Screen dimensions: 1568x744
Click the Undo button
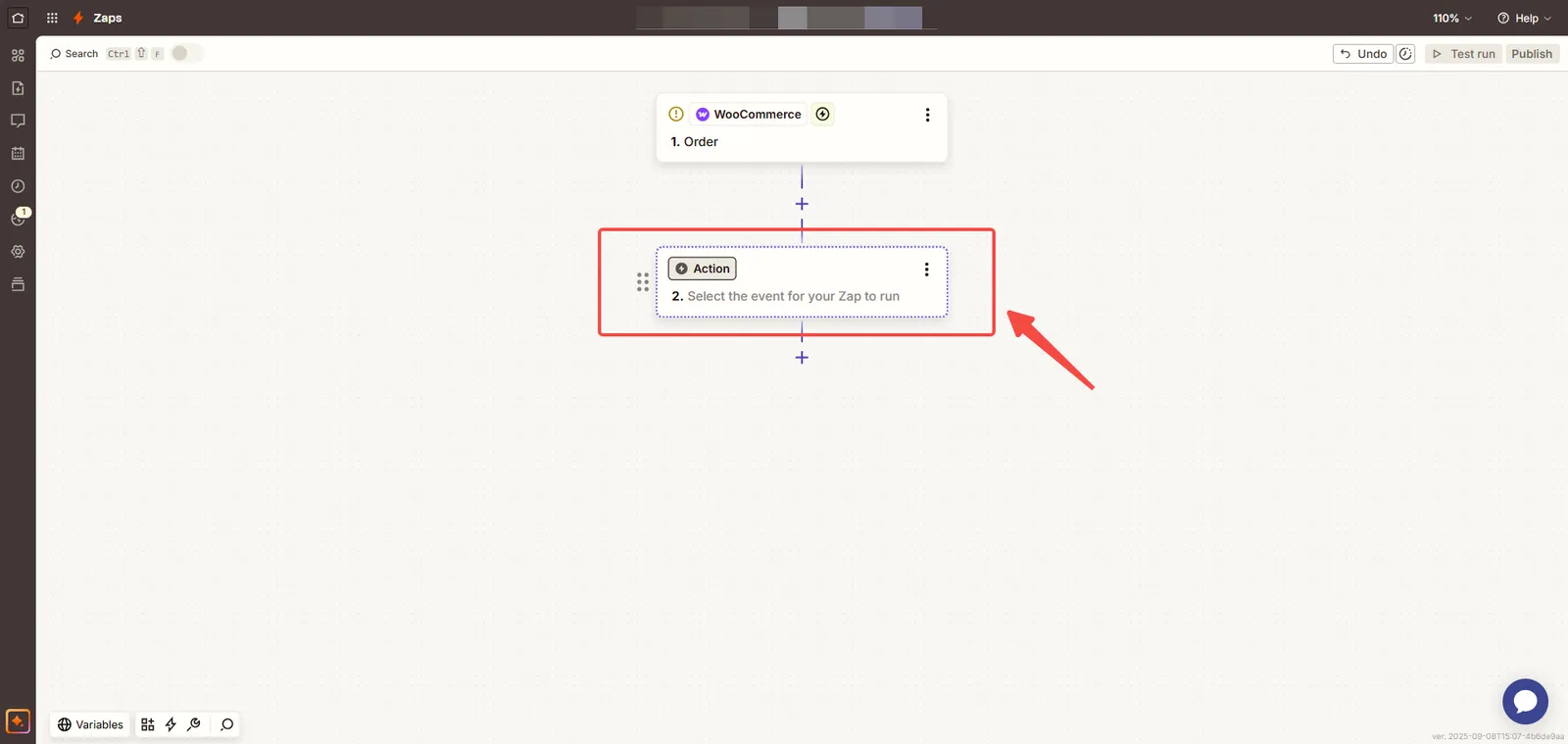pos(1362,54)
